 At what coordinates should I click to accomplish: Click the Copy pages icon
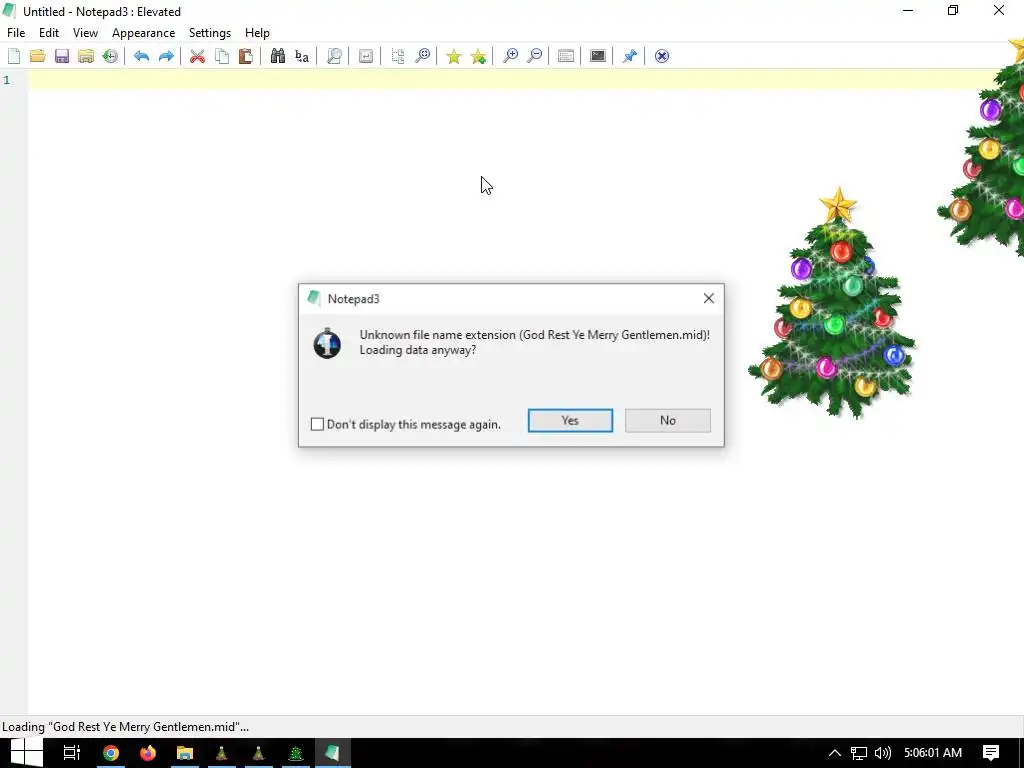[x=222, y=56]
